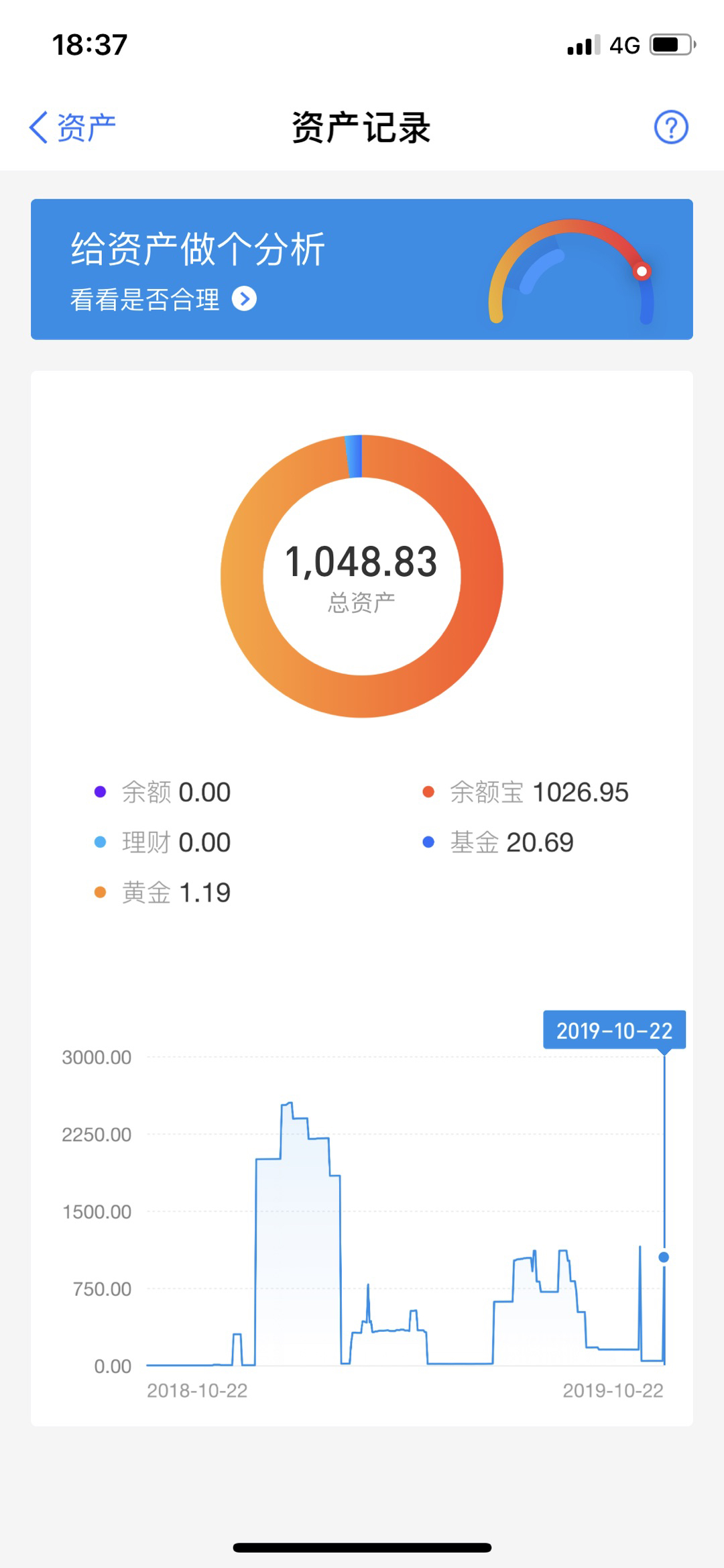Screen dimensions: 724x1568
Task: Tap the cellular signal bars icon
Action: click(x=583, y=46)
